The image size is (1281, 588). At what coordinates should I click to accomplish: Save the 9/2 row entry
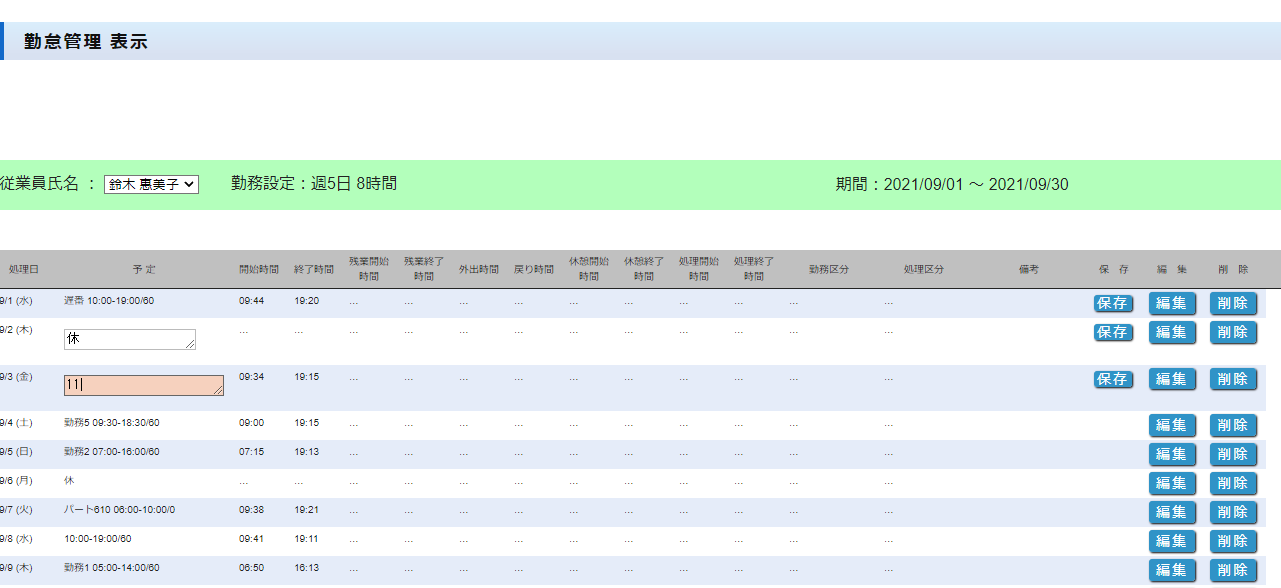(1113, 332)
